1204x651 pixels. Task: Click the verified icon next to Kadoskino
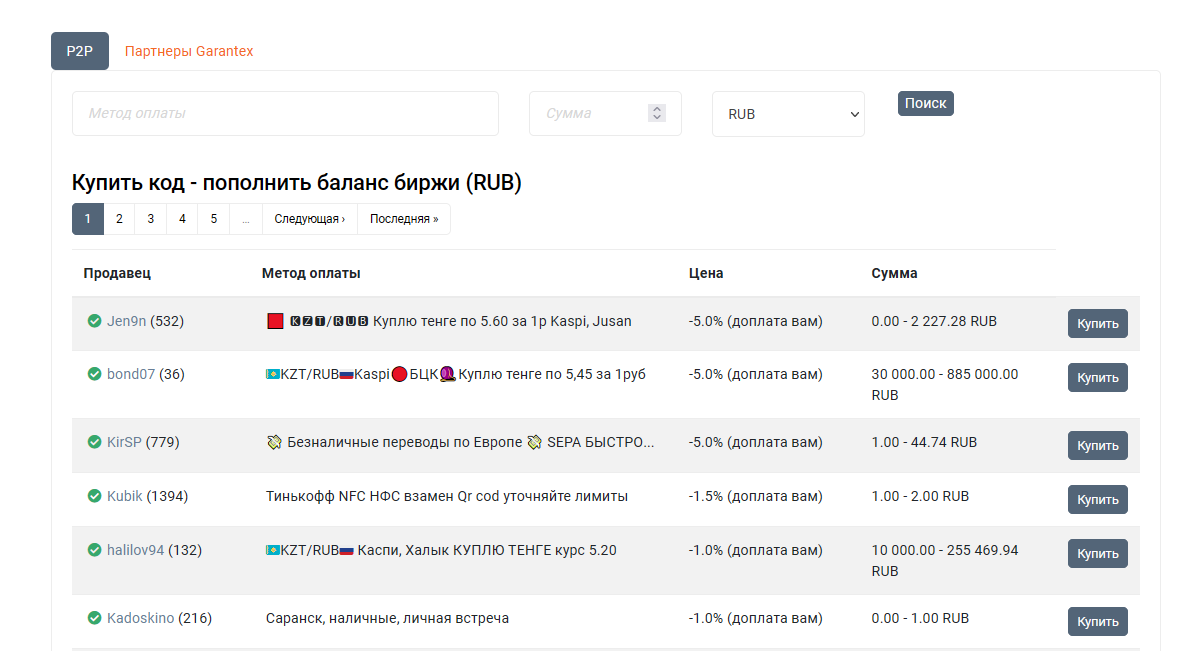click(x=94, y=618)
